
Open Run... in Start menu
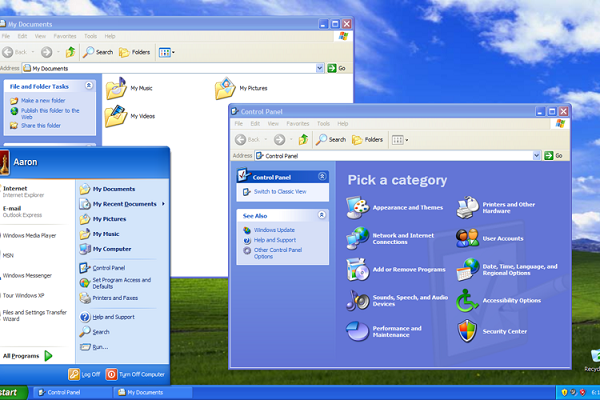[x=94, y=347]
